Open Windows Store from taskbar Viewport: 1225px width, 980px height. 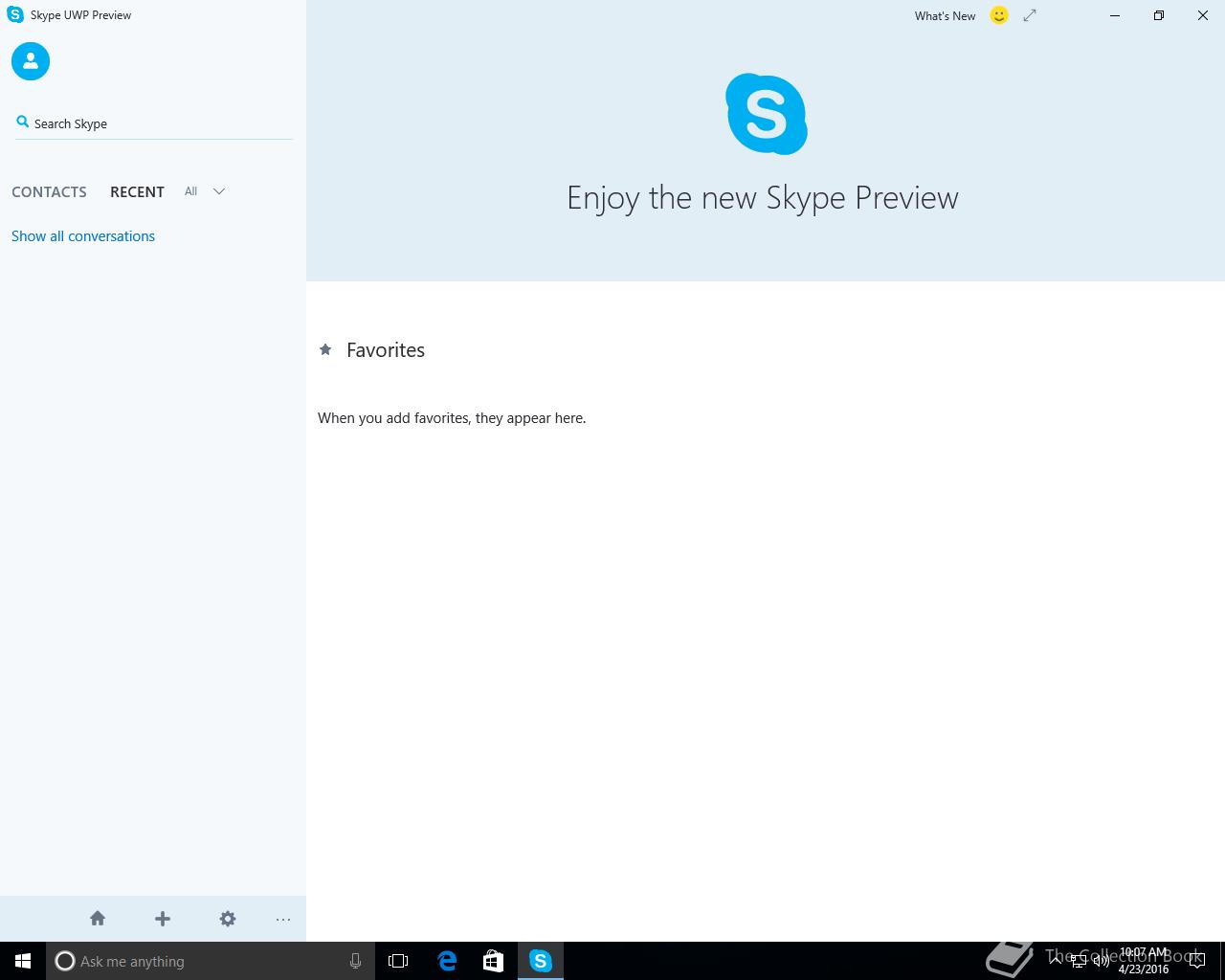[x=493, y=961]
